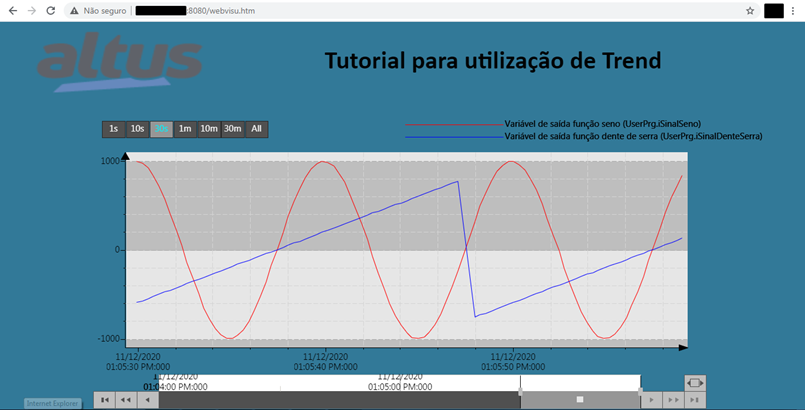This screenshot has height=410, width=805.
Task: Show All data in the trend
Action: click(257, 129)
